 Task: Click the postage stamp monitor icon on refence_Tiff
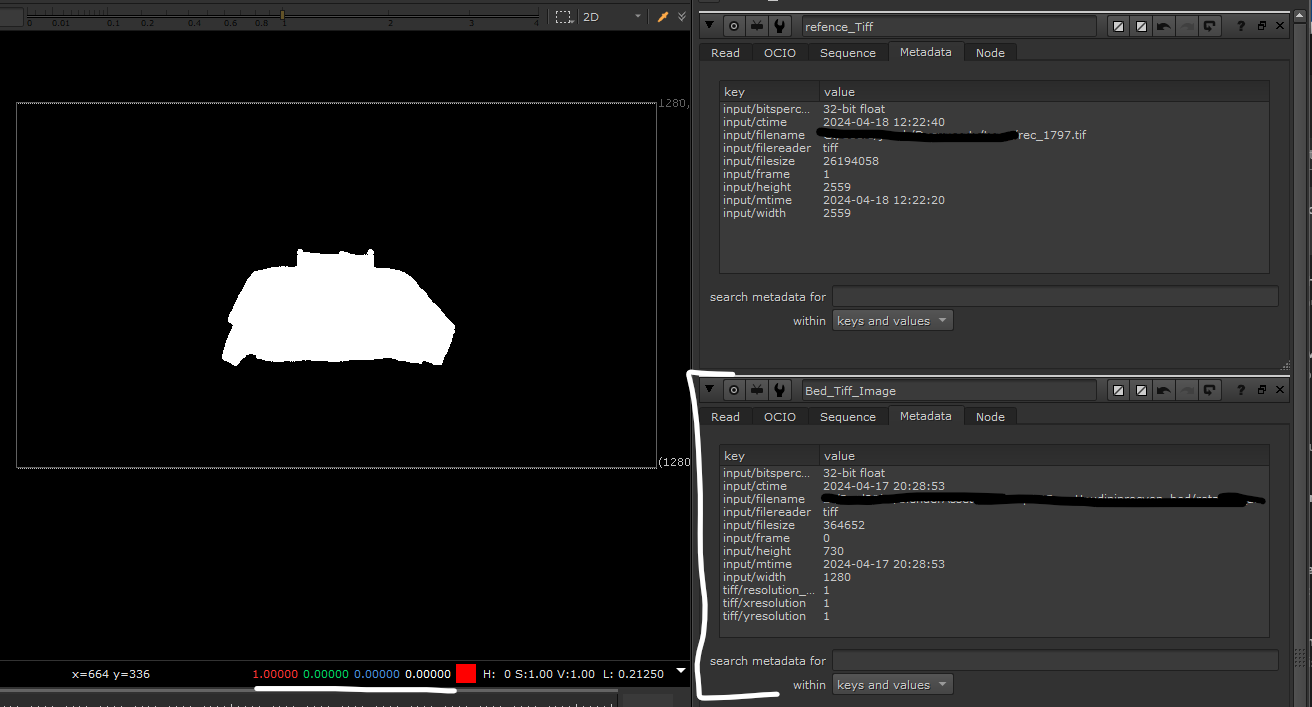click(757, 25)
